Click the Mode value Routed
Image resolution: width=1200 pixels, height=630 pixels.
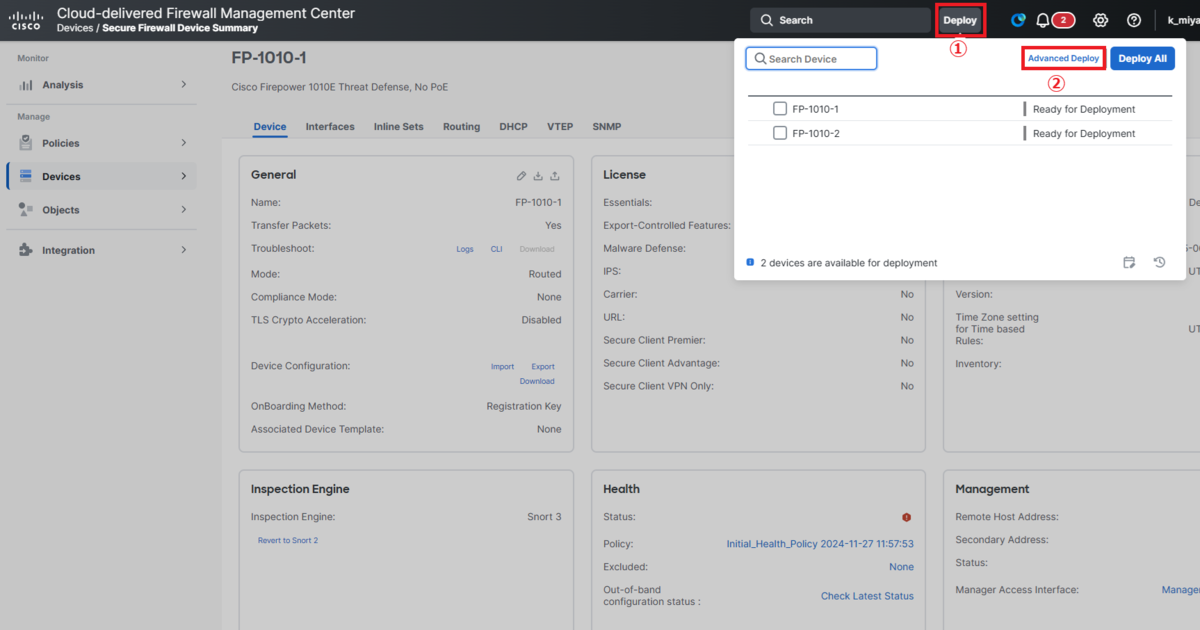545,274
